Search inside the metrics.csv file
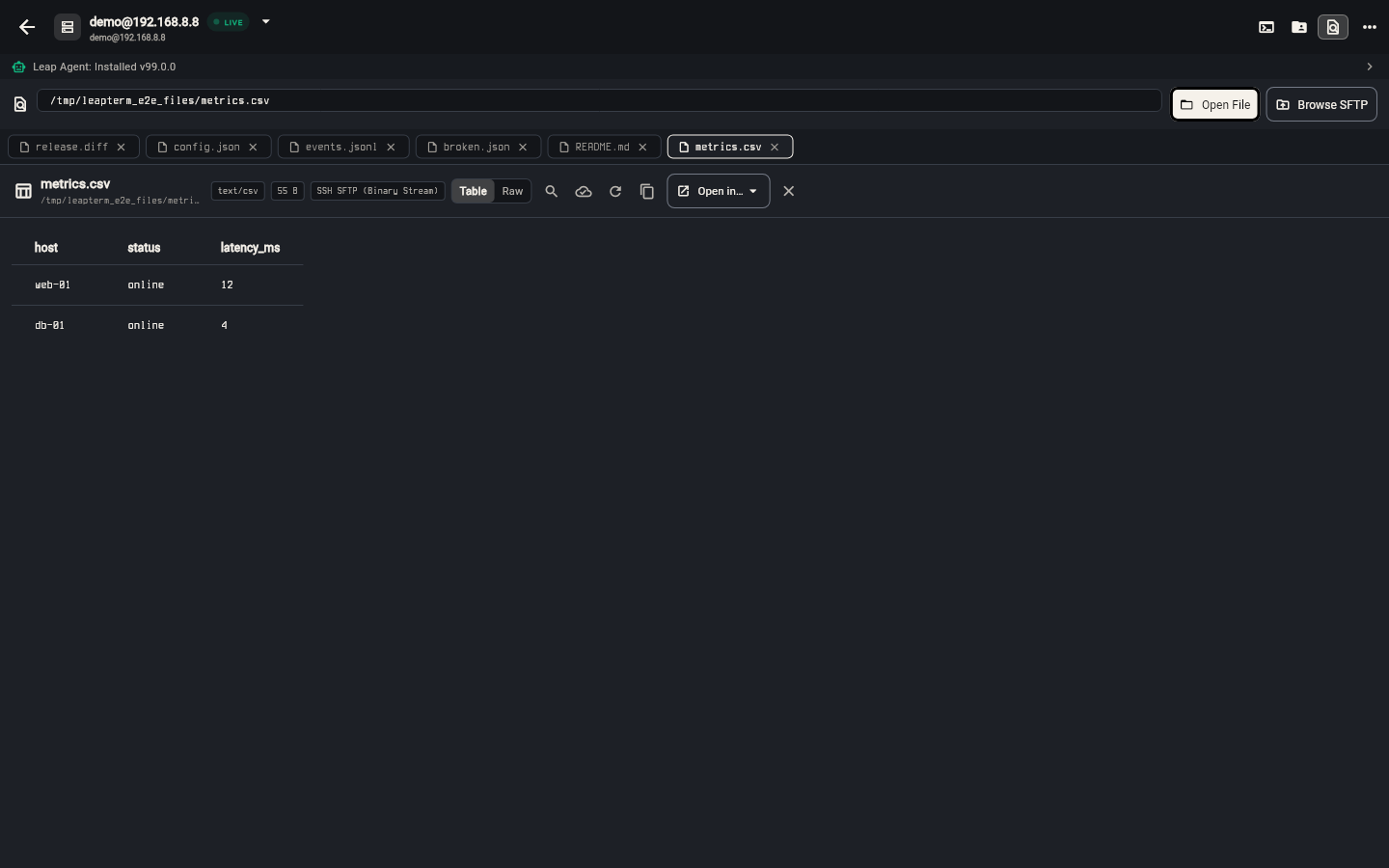This screenshot has height=868, width=1389. [x=552, y=191]
